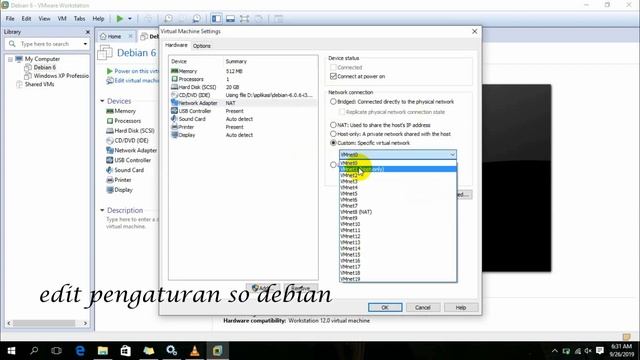
Task: Open VLC media player from taskbar
Action: coord(195,351)
